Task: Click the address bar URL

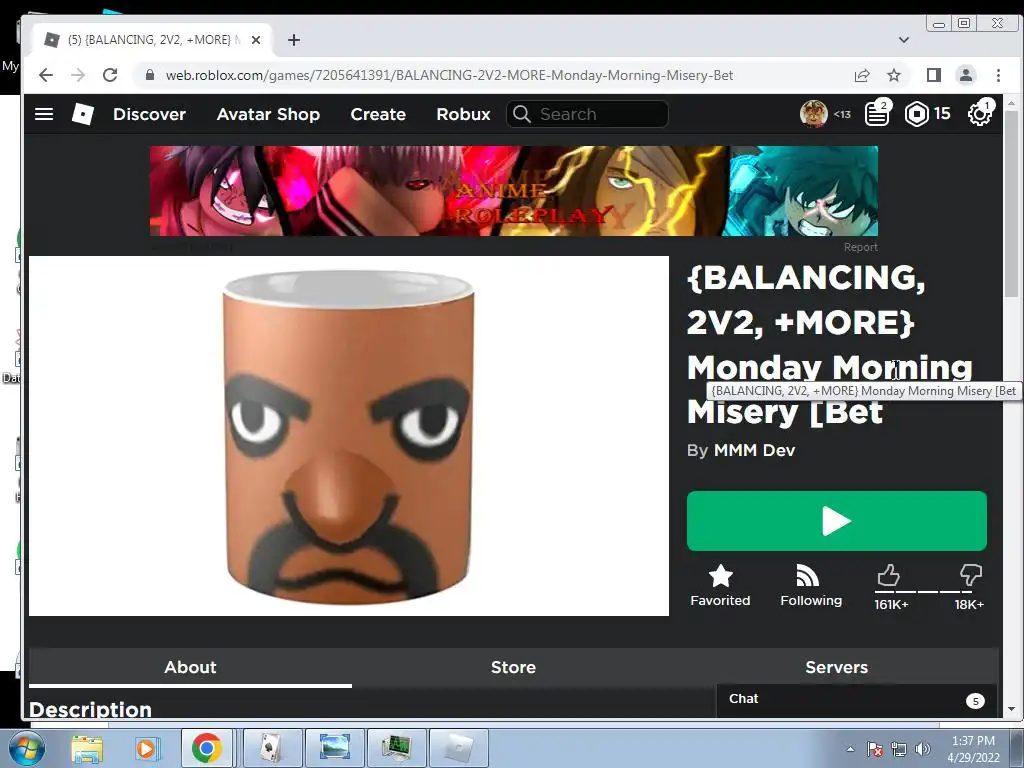Action: coord(449,75)
